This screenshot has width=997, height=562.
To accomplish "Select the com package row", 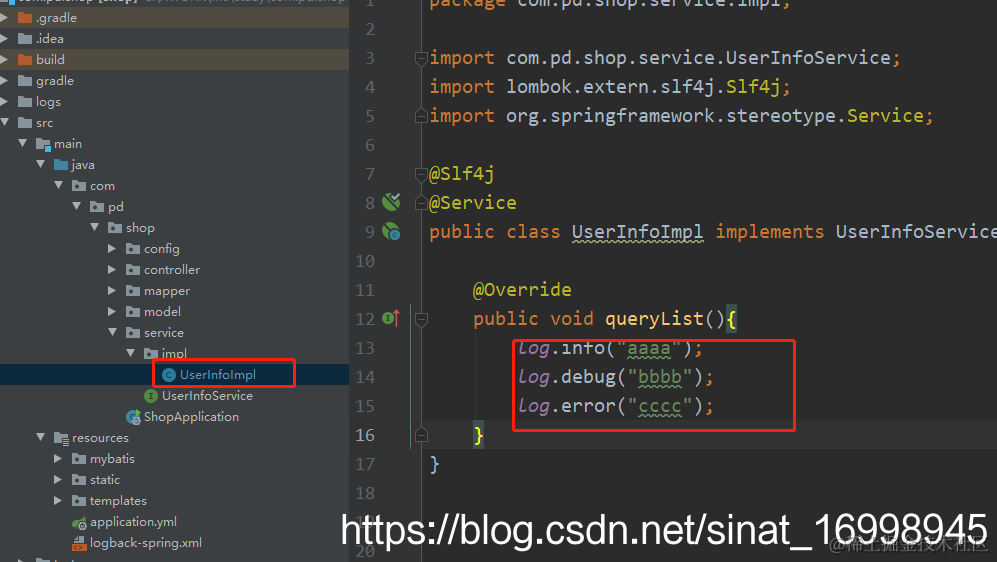I will pyautogui.click(x=174, y=186).
